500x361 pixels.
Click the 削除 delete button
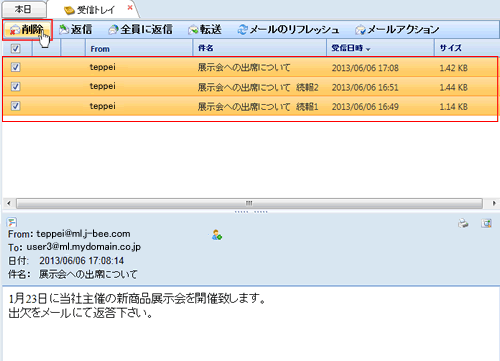[x=27, y=30]
